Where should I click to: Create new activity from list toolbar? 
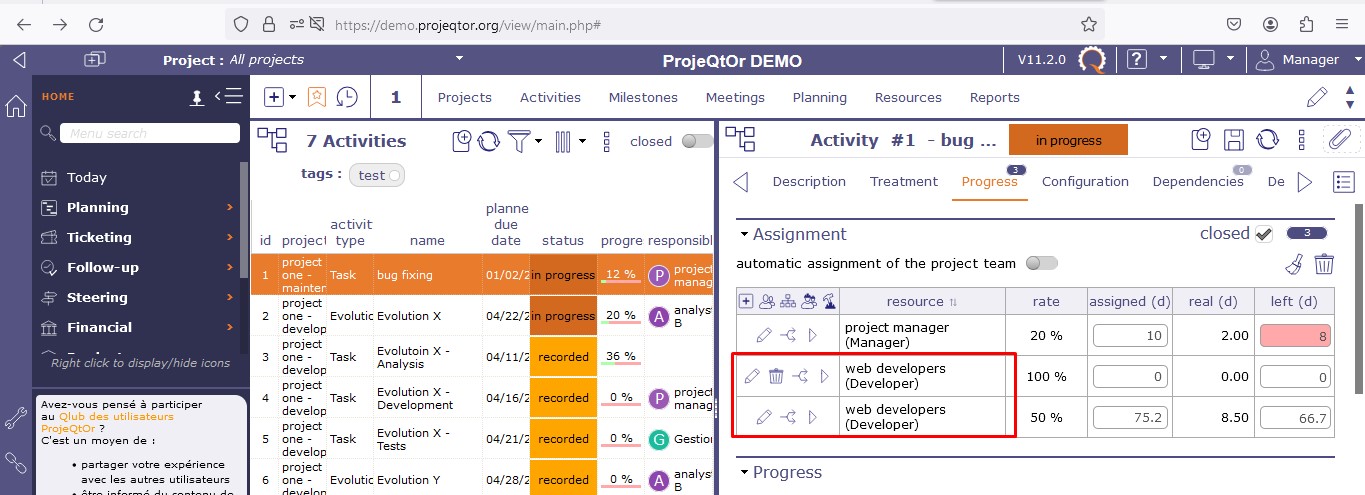coord(461,141)
